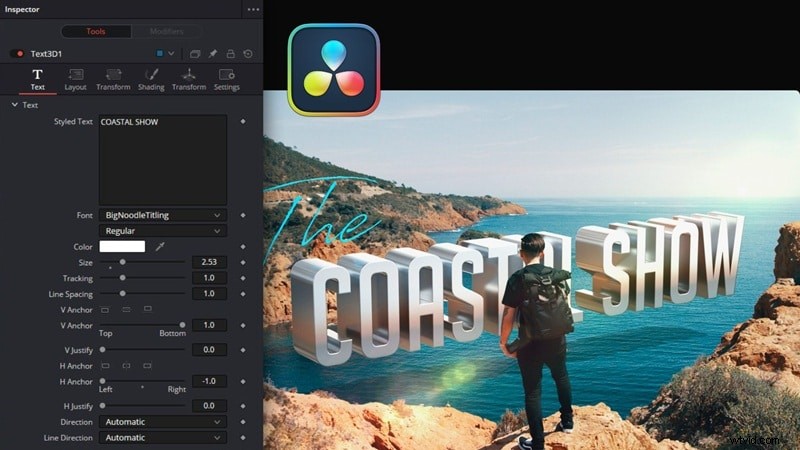
Task: Select H Anchor center alignment icon
Action: pos(127,366)
